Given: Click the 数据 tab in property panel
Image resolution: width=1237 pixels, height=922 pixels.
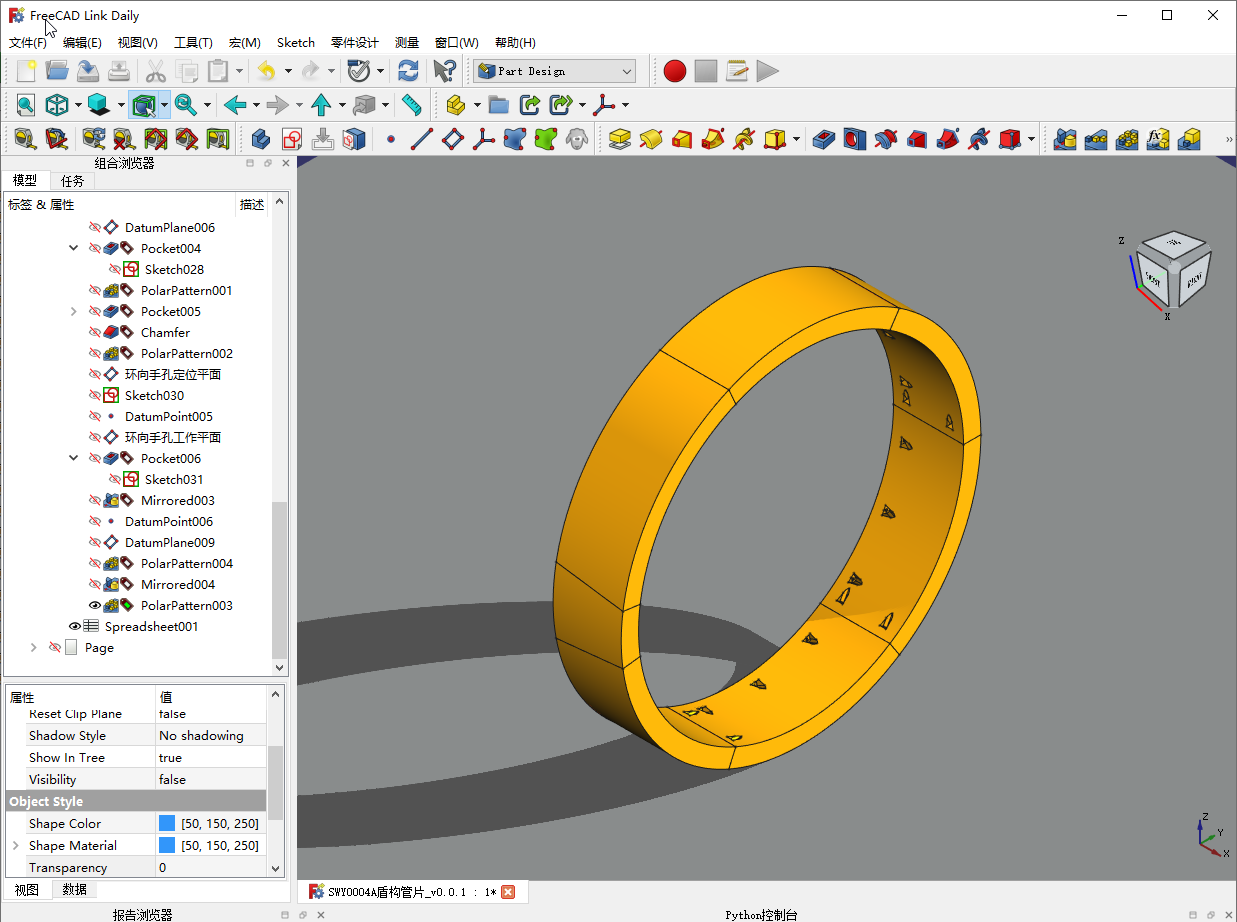Looking at the screenshot, I should point(74,890).
